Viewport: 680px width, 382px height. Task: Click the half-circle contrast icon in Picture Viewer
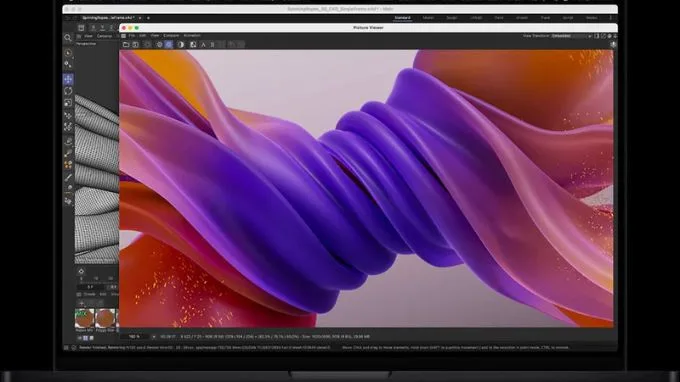pos(181,45)
